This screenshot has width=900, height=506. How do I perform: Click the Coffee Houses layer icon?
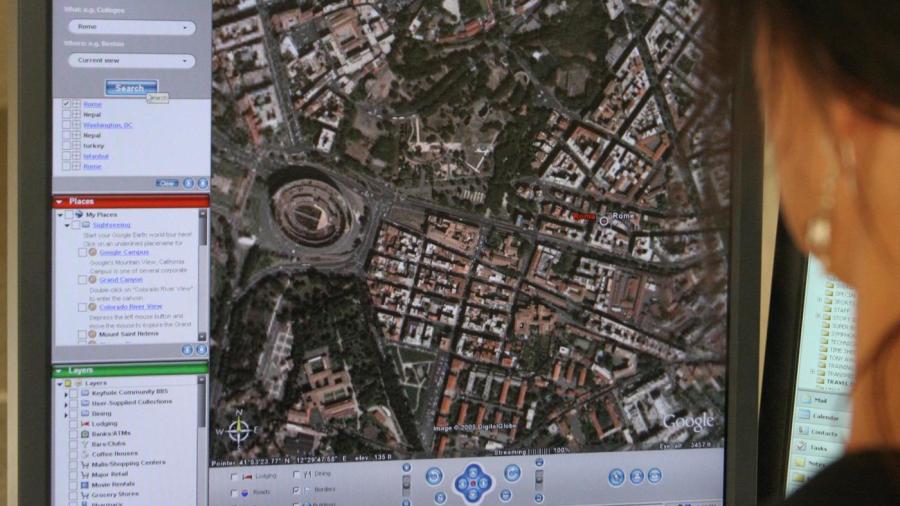point(85,454)
